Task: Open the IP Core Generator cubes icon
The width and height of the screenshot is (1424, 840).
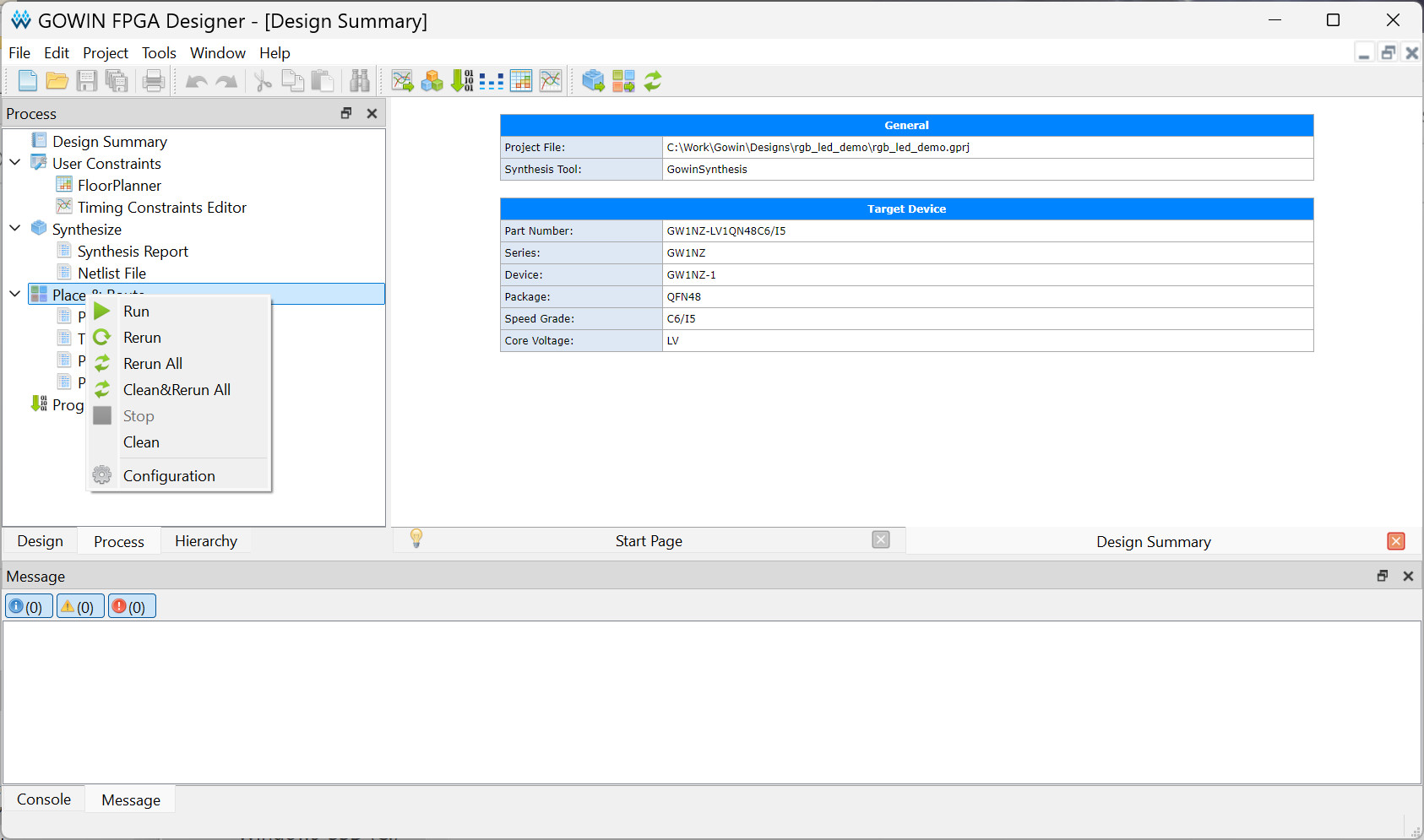Action: pos(432,81)
